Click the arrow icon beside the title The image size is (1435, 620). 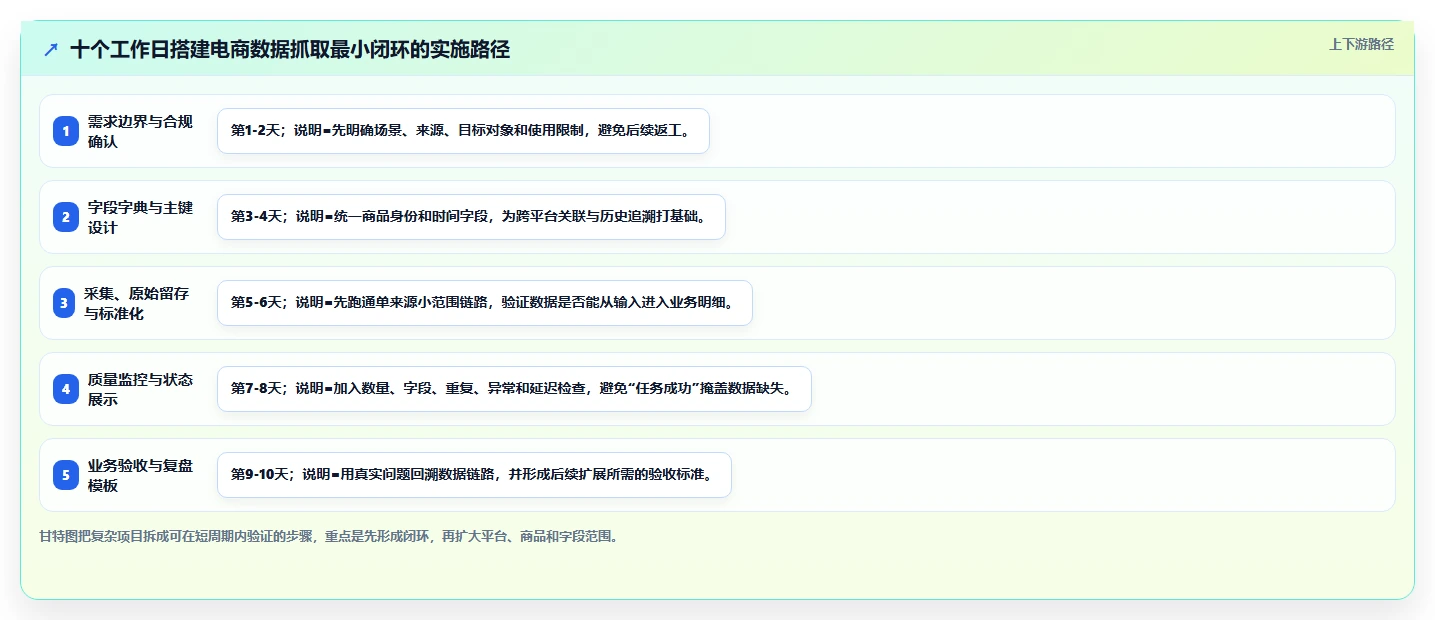pos(51,49)
